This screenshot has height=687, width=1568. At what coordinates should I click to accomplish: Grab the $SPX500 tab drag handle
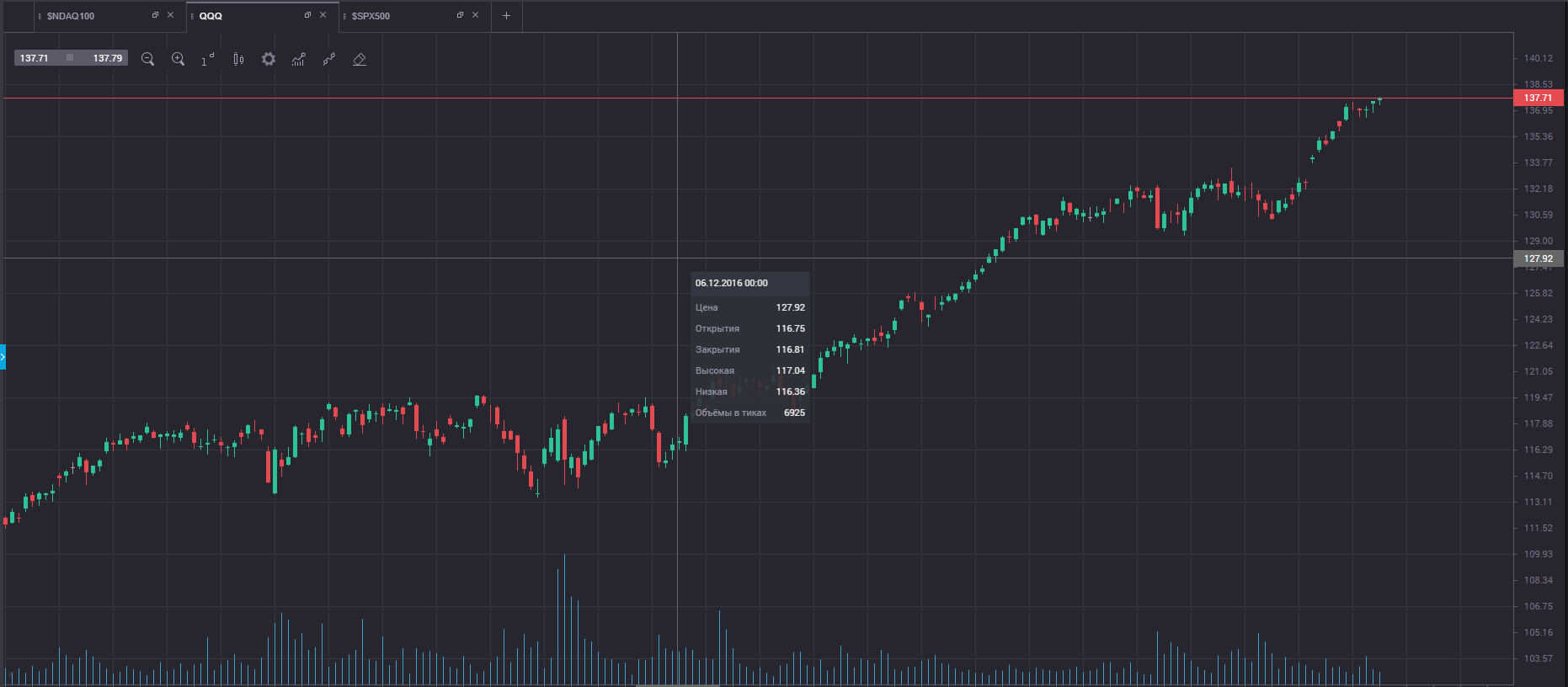click(x=344, y=16)
